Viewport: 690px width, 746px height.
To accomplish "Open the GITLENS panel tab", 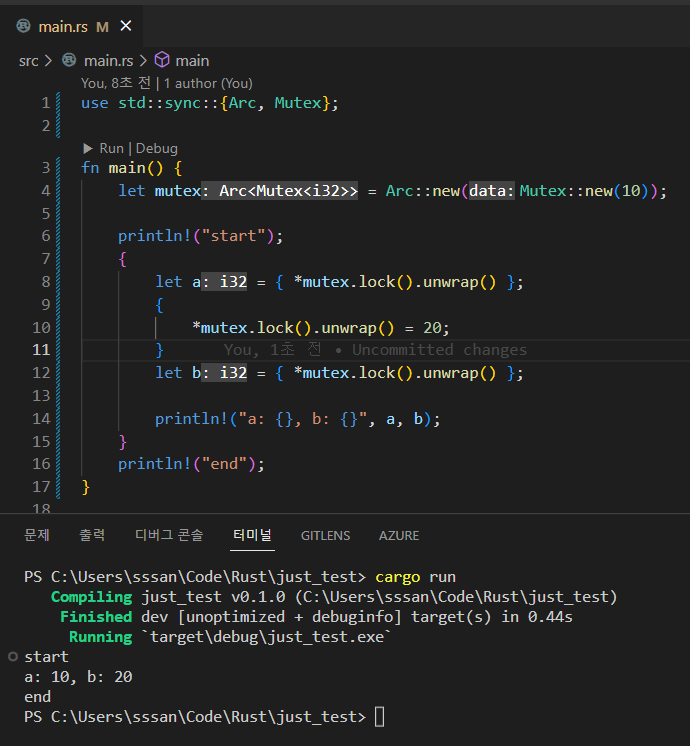I will [325, 535].
